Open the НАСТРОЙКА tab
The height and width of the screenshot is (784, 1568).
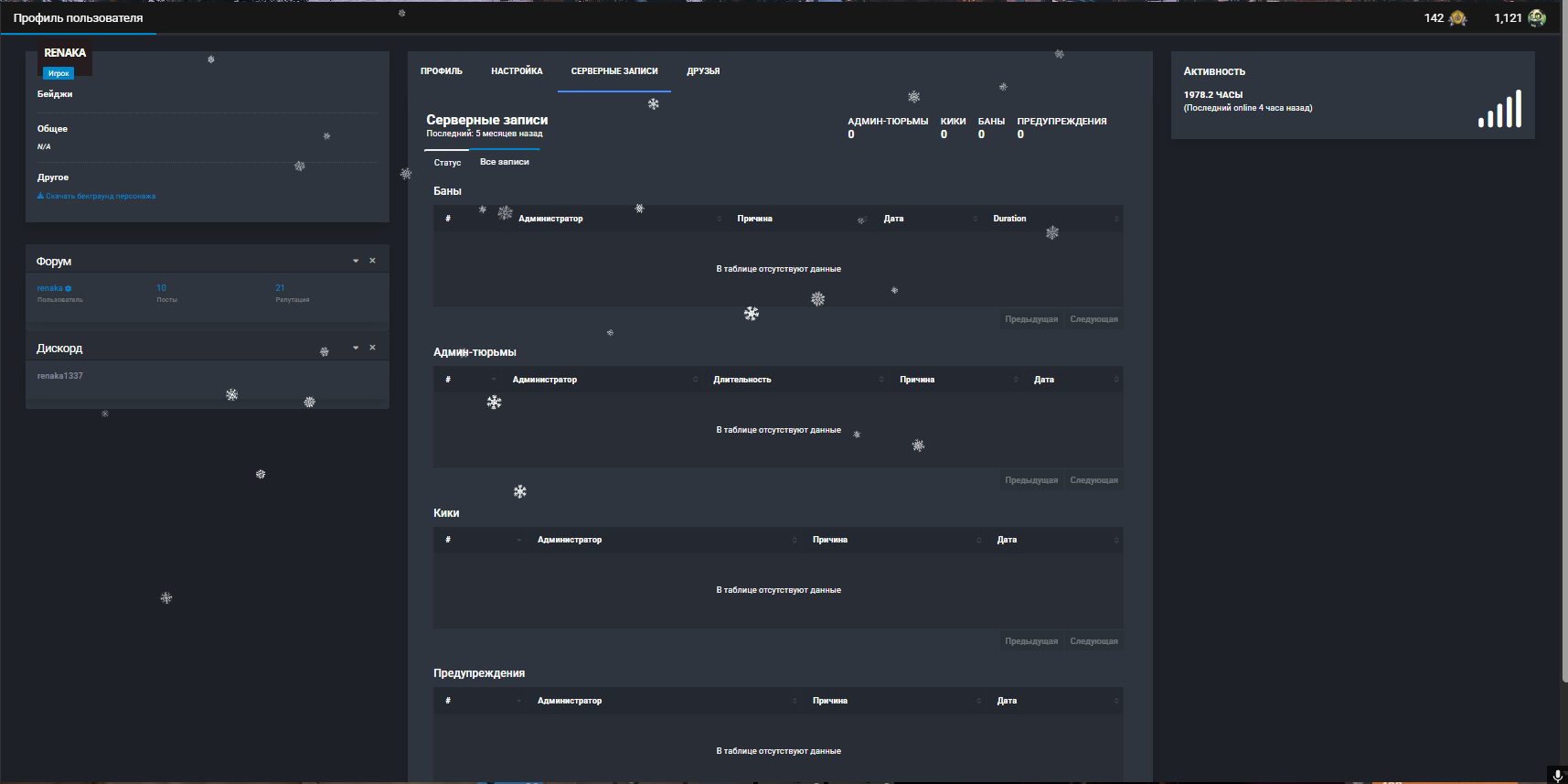(x=517, y=71)
